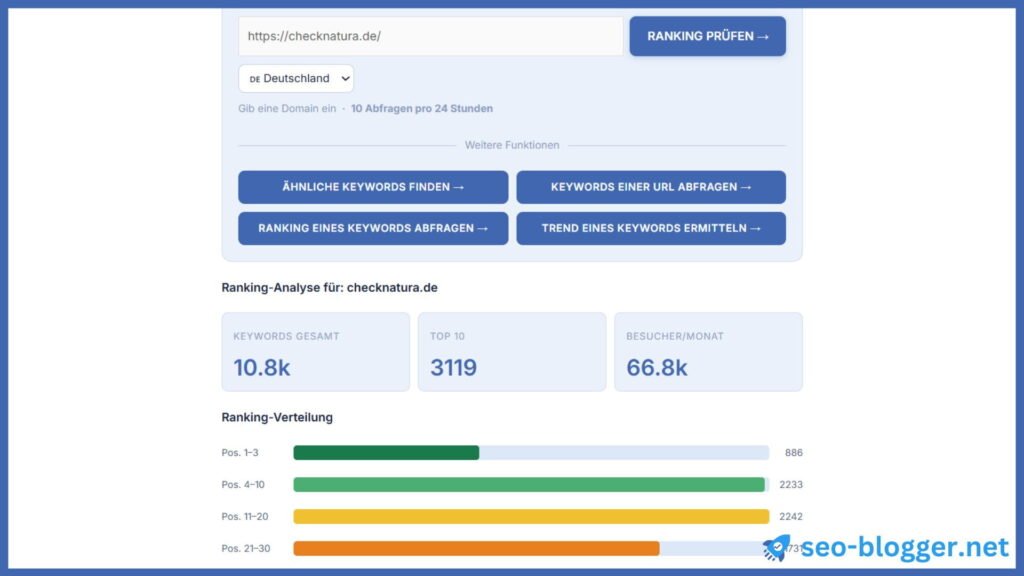Click the 'Gib eine Domain ein' hint text

pyautogui.click(x=287, y=108)
